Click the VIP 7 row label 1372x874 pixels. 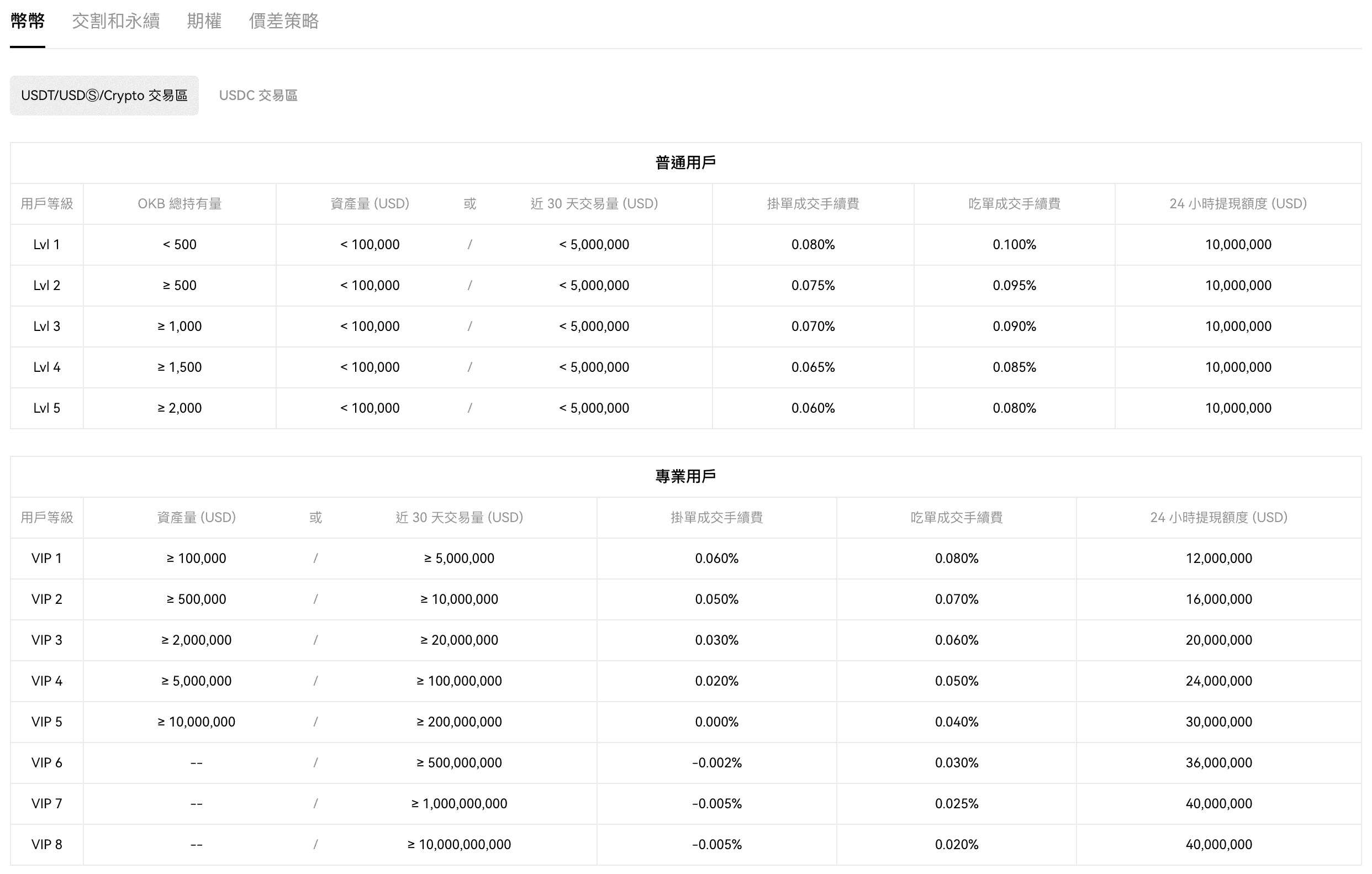point(47,804)
